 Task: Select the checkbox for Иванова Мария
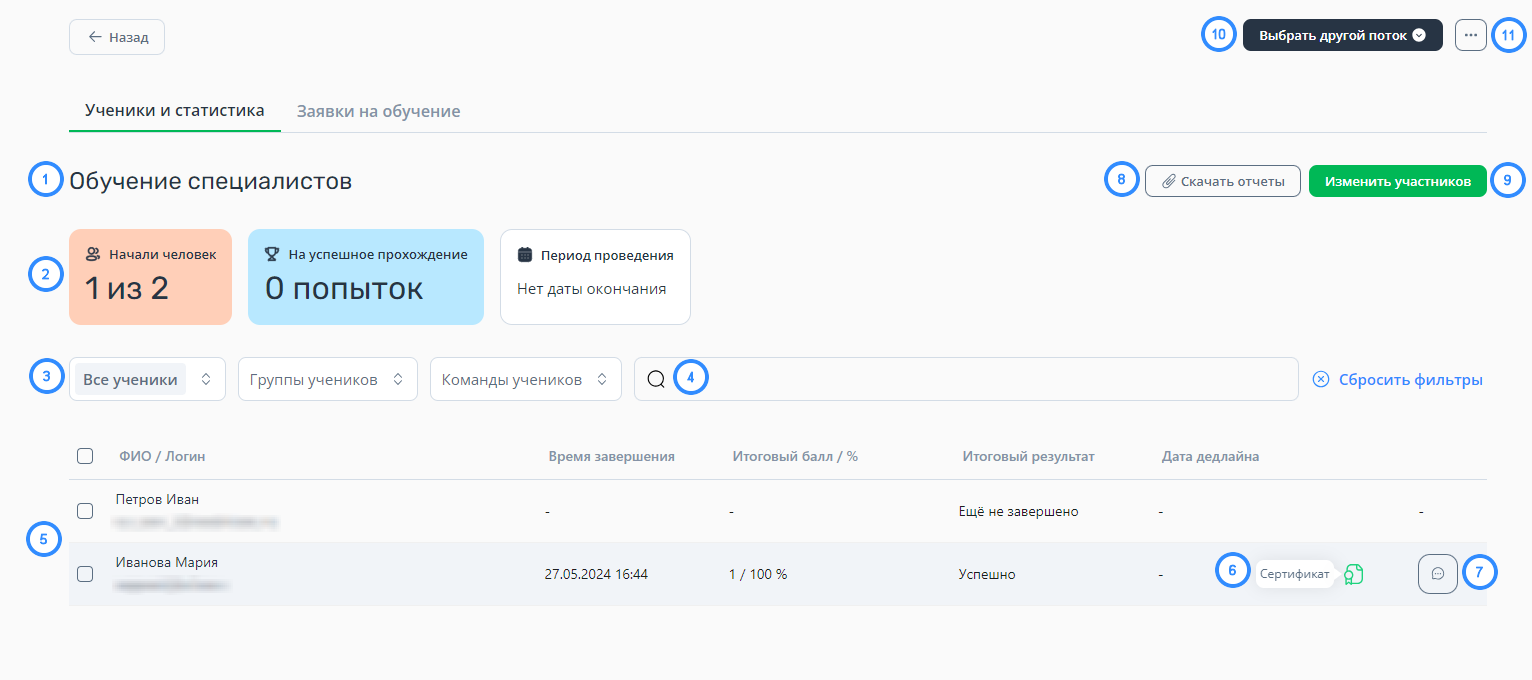[85, 574]
